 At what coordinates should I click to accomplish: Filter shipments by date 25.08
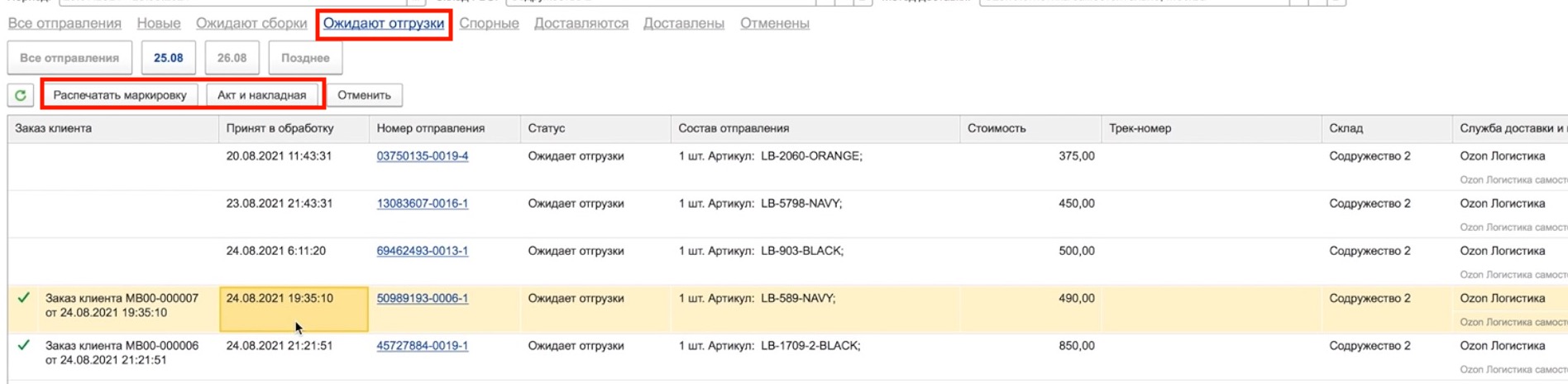[x=169, y=58]
